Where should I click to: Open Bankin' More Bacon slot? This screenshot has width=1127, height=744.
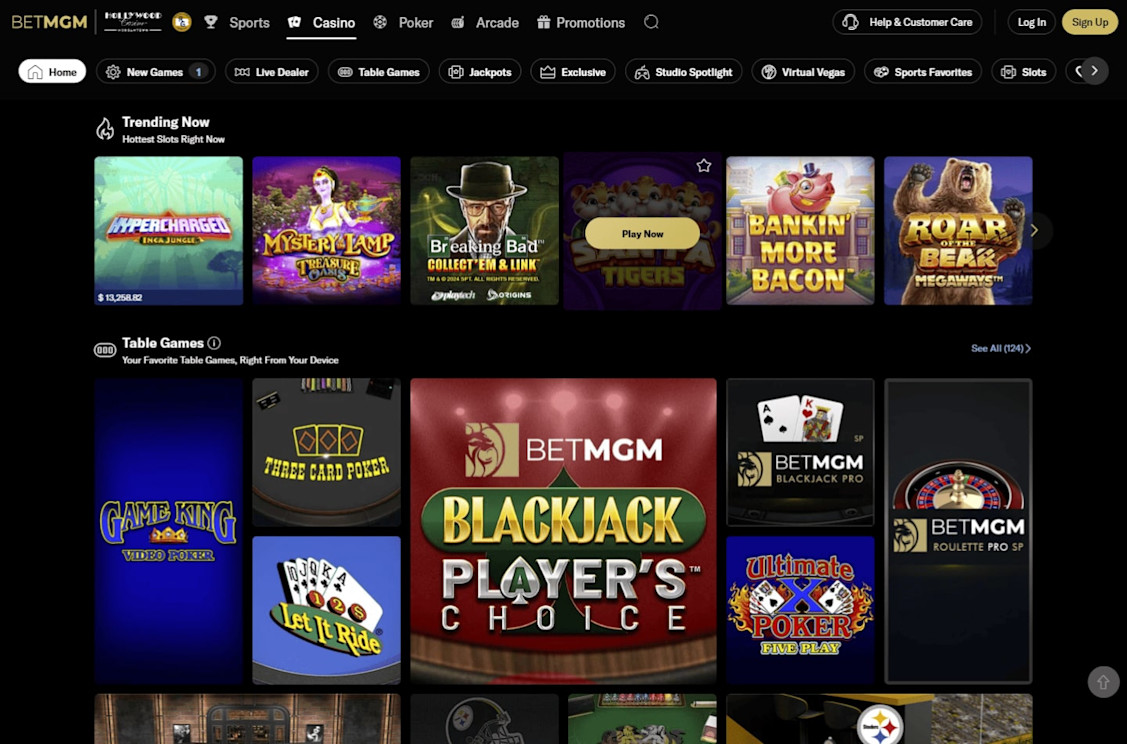[800, 231]
